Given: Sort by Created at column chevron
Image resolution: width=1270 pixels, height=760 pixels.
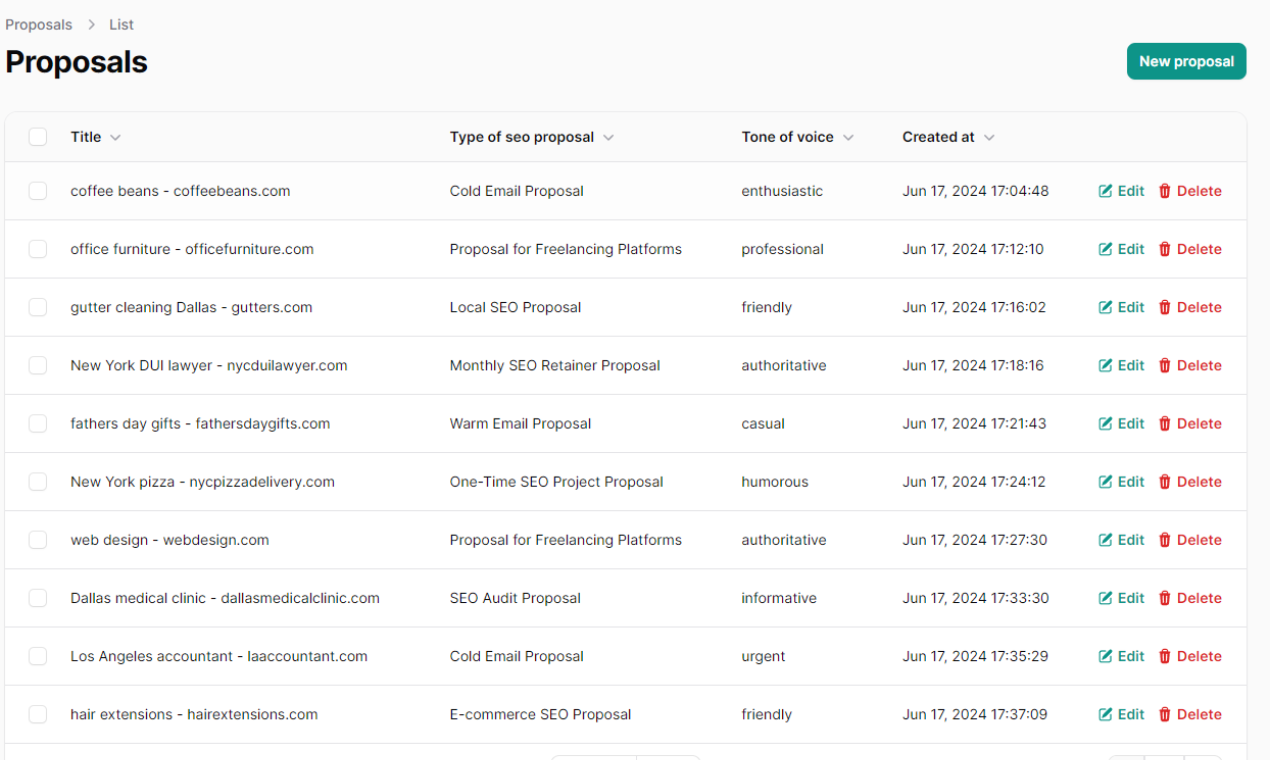Looking at the screenshot, I should point(989,138).
